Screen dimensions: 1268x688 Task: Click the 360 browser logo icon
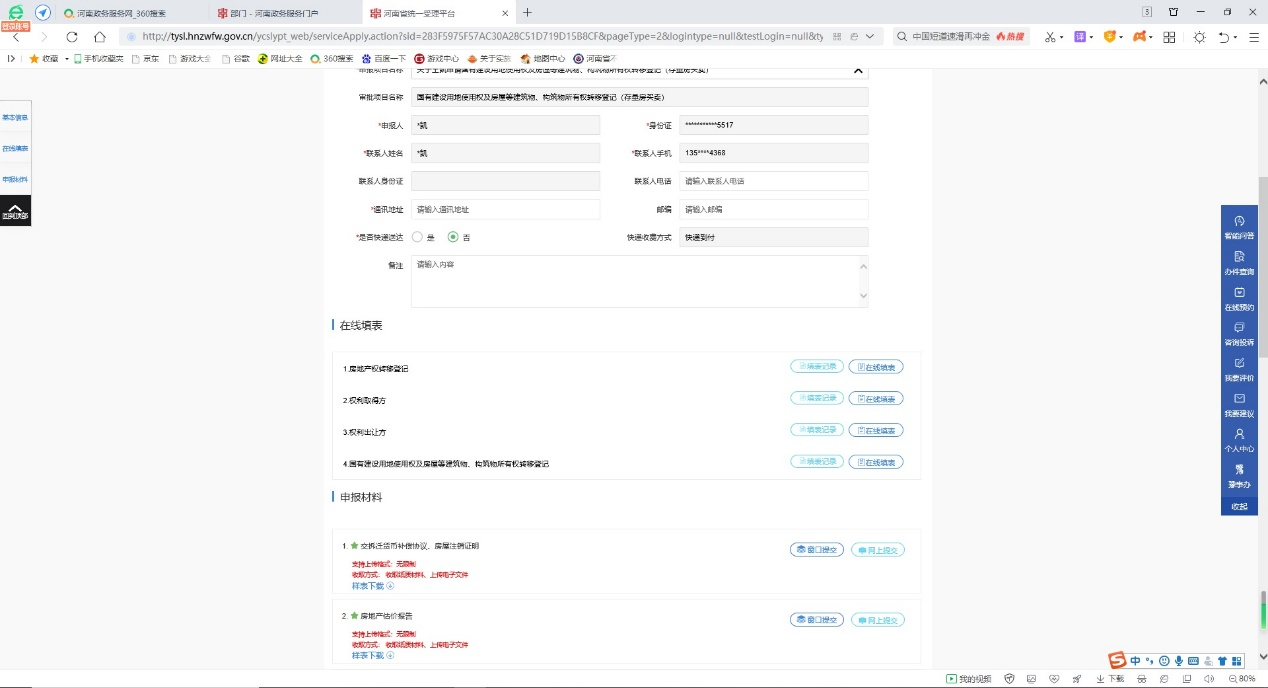point(15,11)
